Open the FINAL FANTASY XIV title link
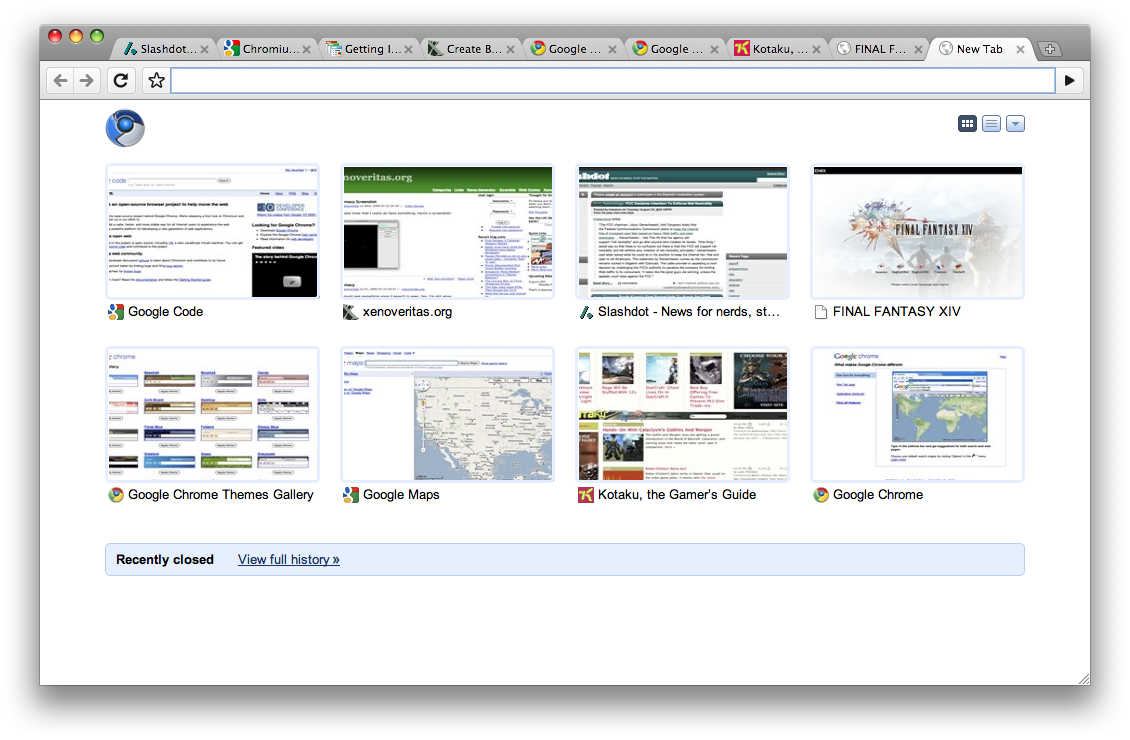 [897, 312]
